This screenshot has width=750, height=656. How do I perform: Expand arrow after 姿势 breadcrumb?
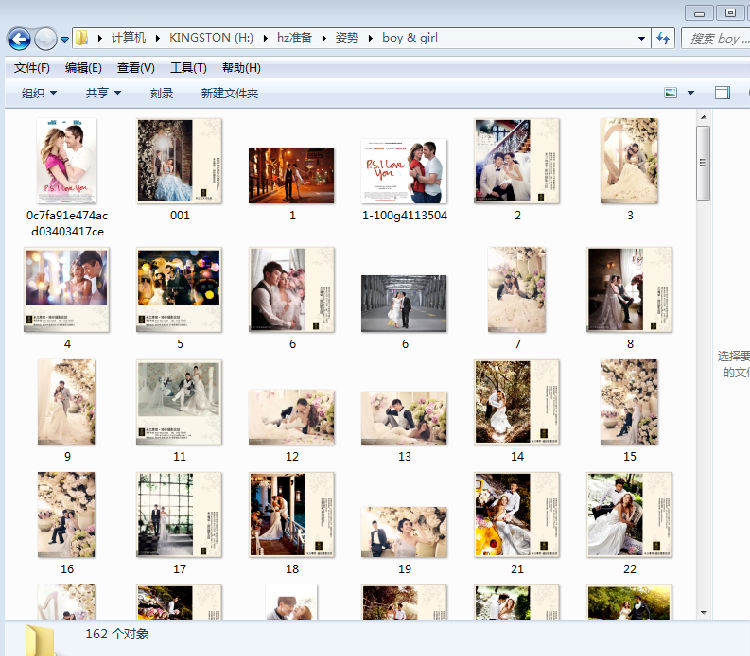tap(371, 38)
